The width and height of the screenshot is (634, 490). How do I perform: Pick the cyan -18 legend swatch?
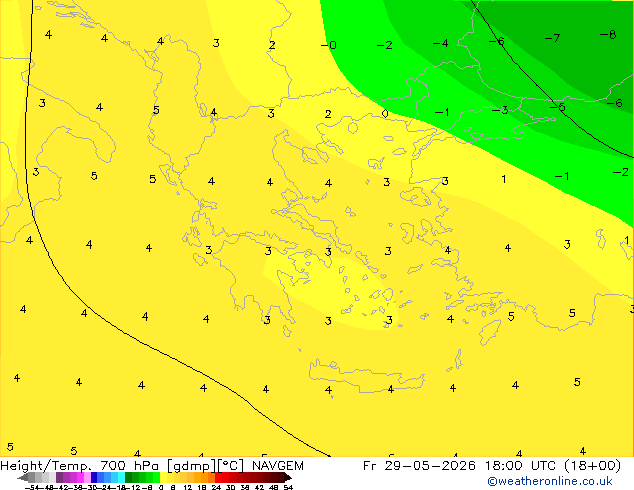point(121,477)
